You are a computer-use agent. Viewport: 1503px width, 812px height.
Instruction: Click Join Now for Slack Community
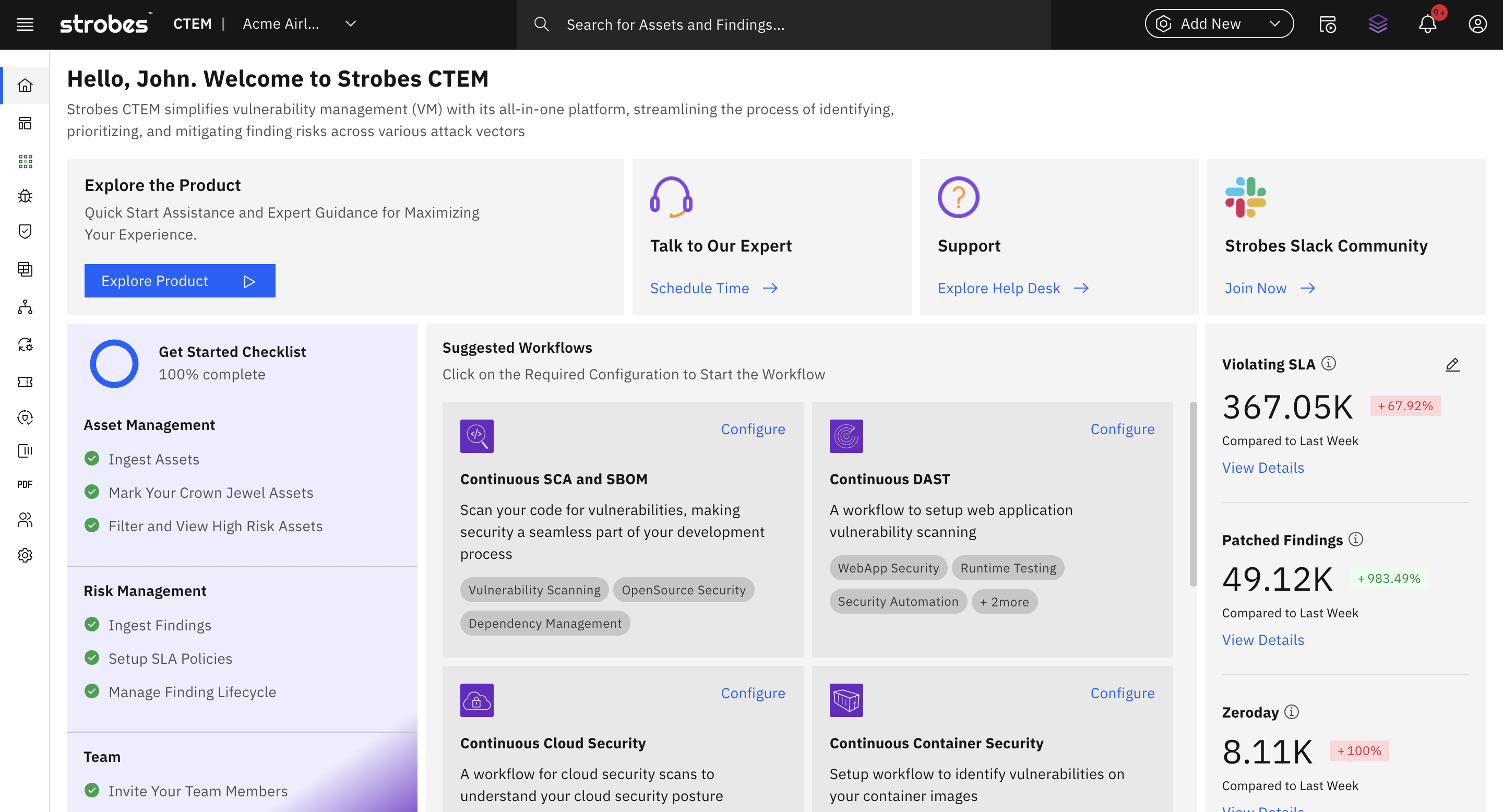coord(1270,288)
